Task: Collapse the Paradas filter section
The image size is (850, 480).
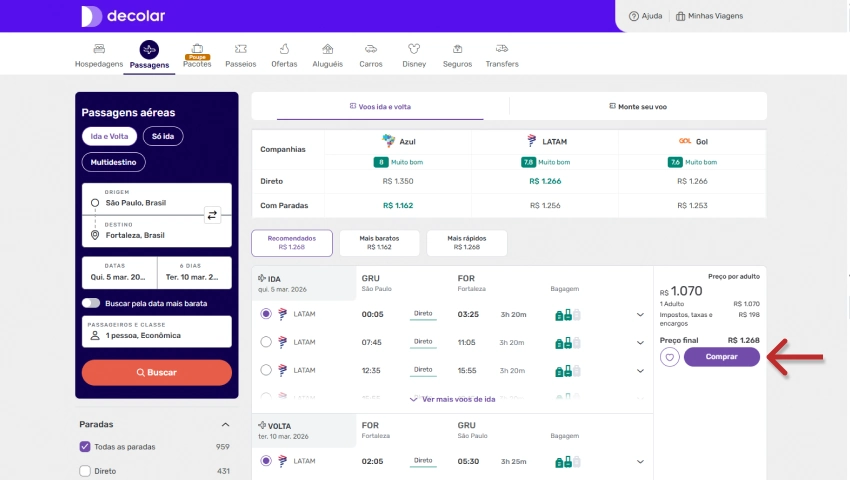Action: tap(225, 425)
